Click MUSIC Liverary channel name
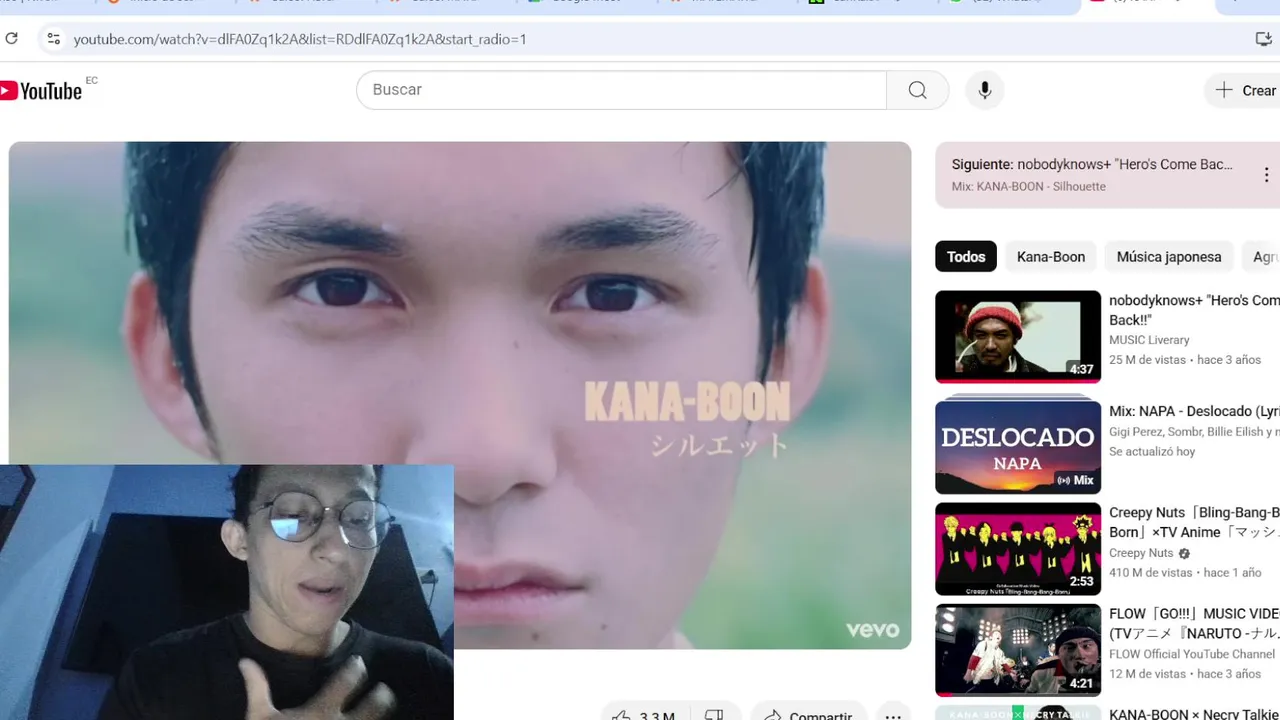 click(x=1149, y=340)
